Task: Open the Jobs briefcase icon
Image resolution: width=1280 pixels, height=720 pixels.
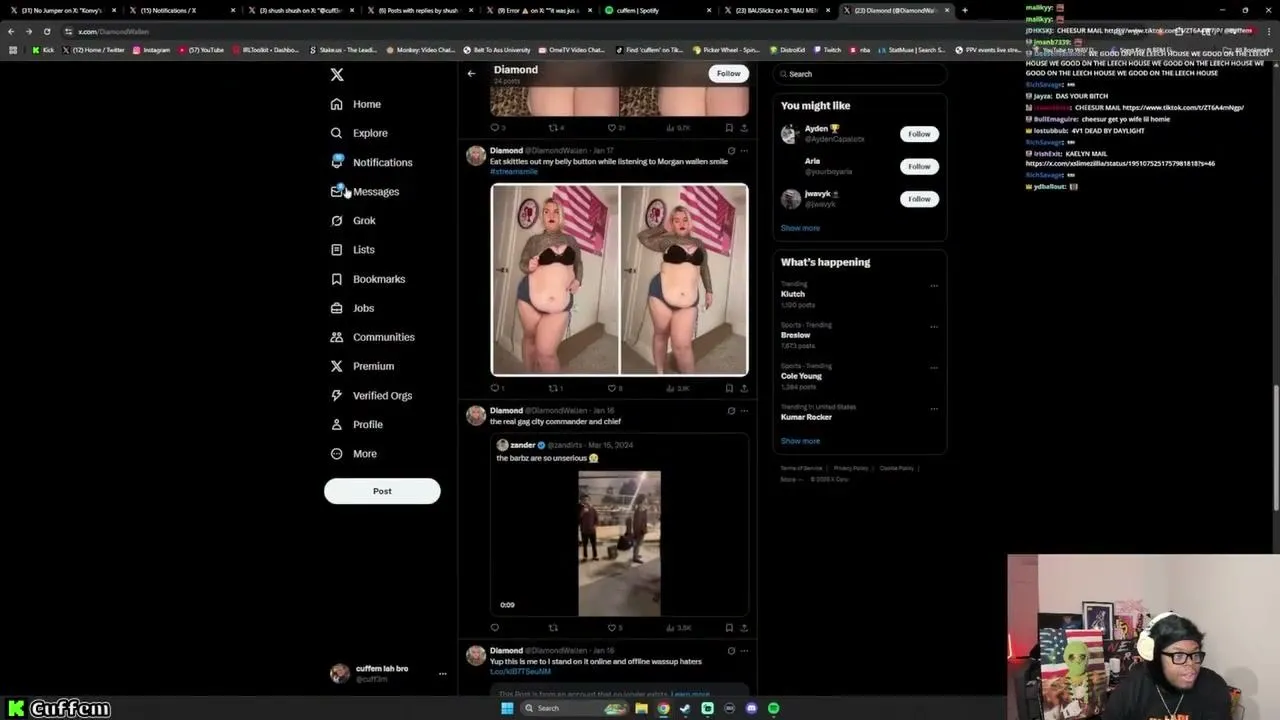Action: tap(337, 308)
